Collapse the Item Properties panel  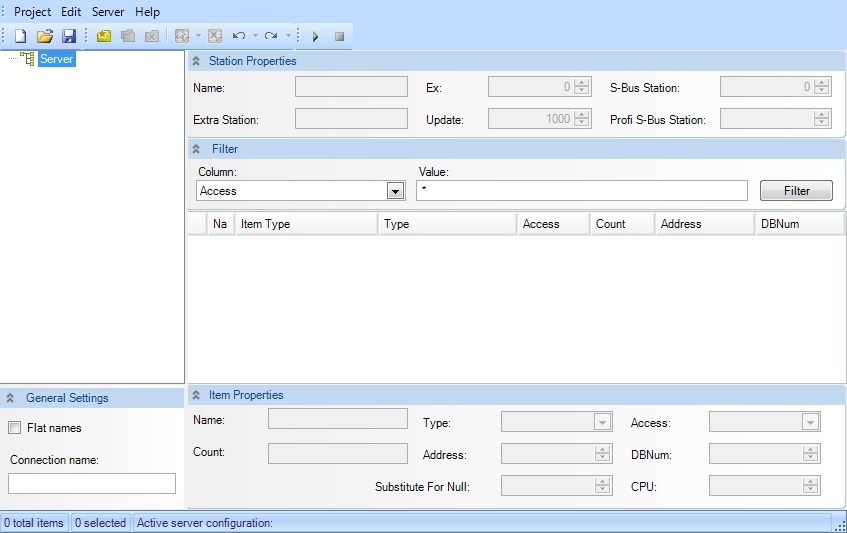click(x=196, y=395)
